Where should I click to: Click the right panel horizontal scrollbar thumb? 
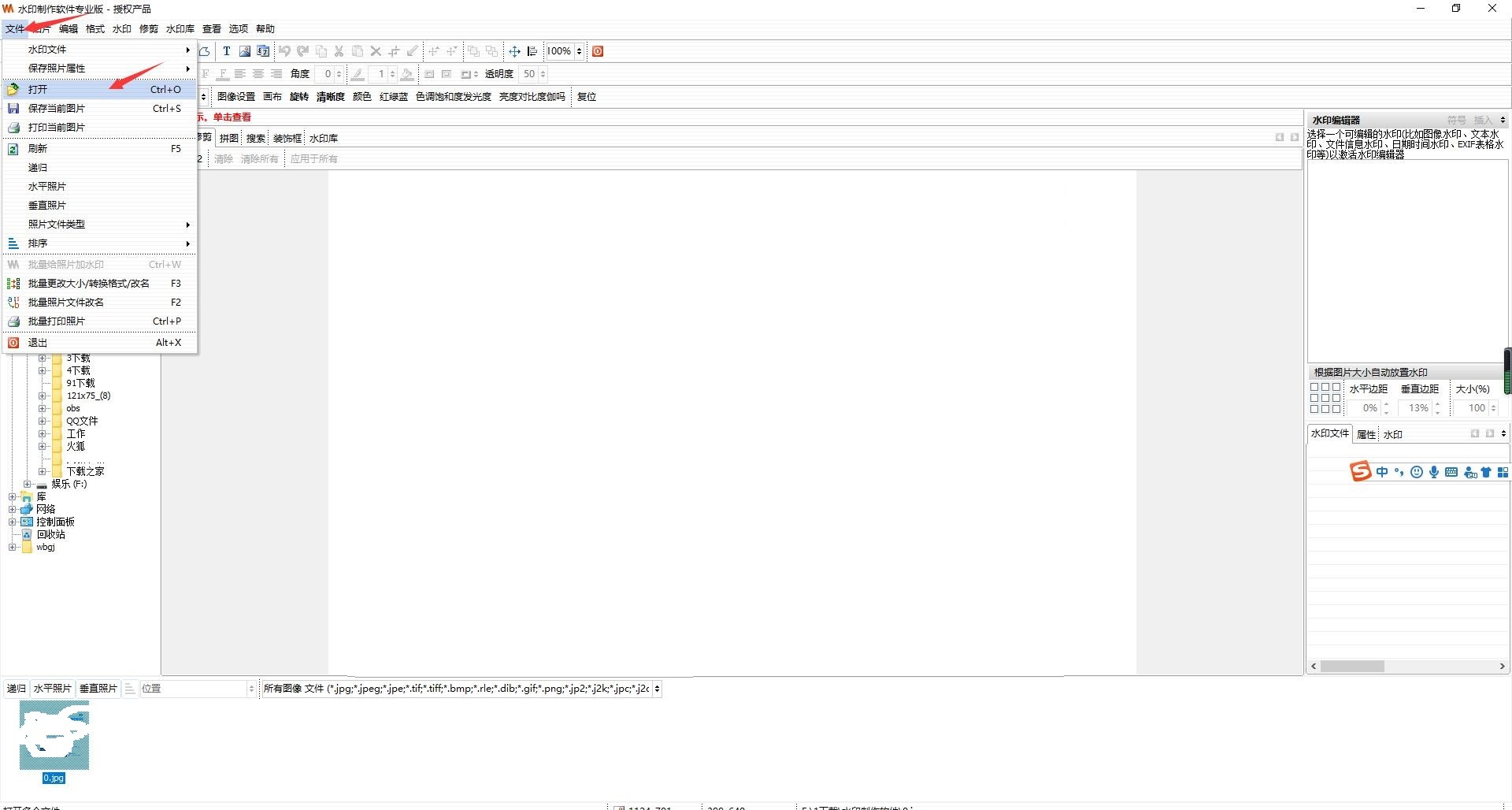coord(1352,667)
